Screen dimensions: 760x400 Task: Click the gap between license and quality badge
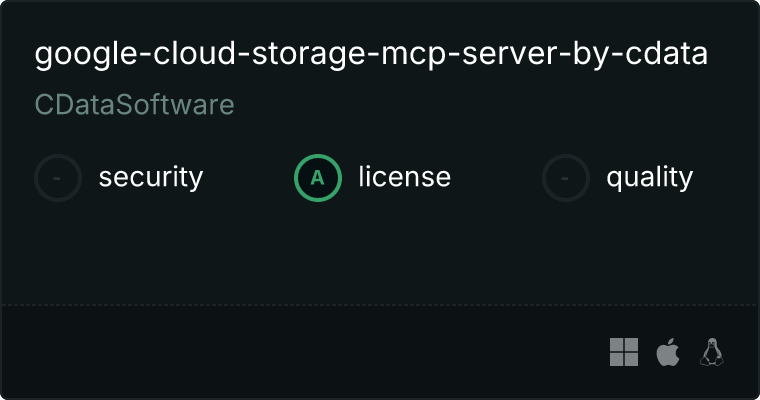pyautogui.click(x=496, y=178)
